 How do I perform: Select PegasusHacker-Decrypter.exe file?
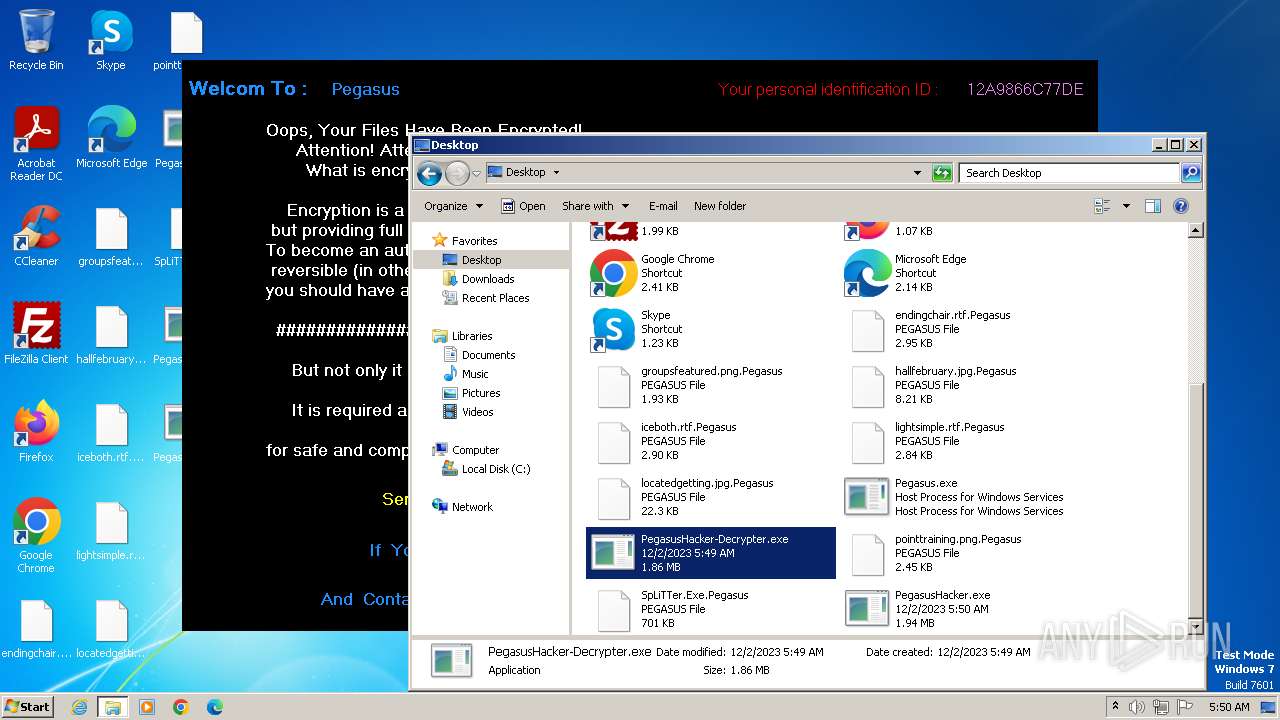coord(711,553)
